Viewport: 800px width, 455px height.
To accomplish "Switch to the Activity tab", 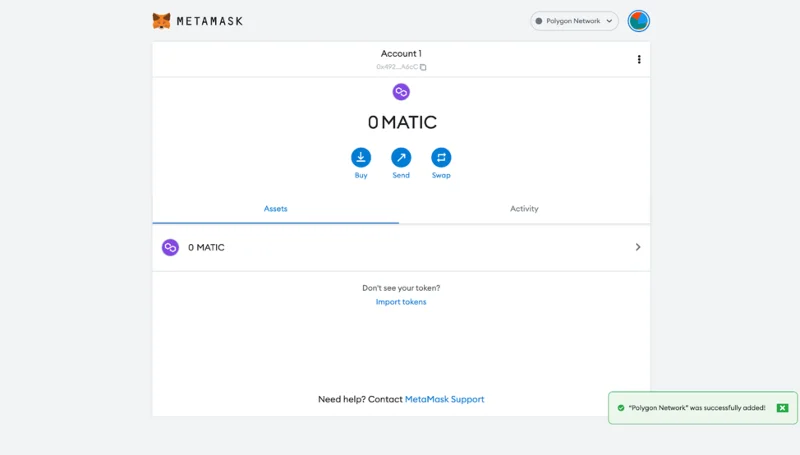I will pos(524,209).
